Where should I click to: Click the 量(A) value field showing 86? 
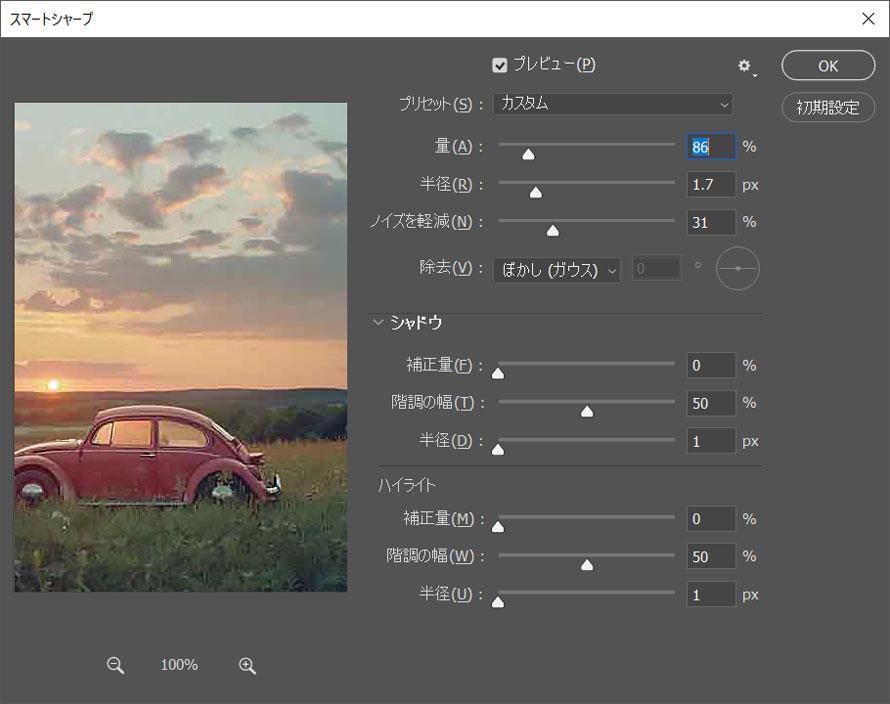coord(711,147)
